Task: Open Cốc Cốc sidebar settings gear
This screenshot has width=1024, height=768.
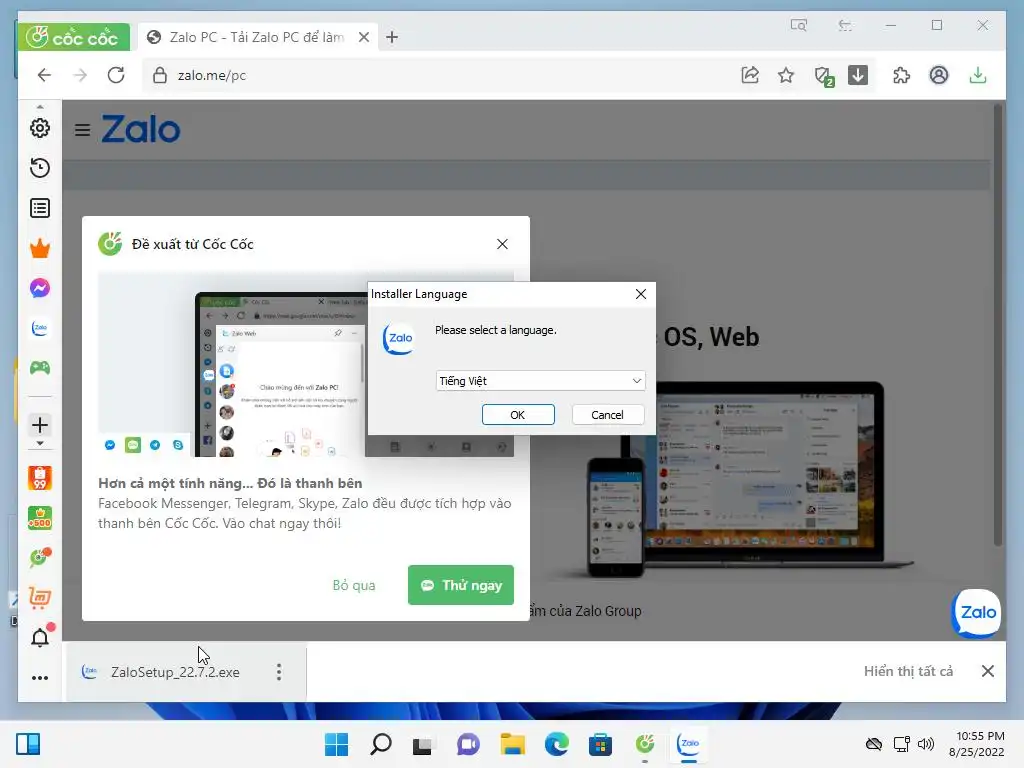Action: coord(40,128)
